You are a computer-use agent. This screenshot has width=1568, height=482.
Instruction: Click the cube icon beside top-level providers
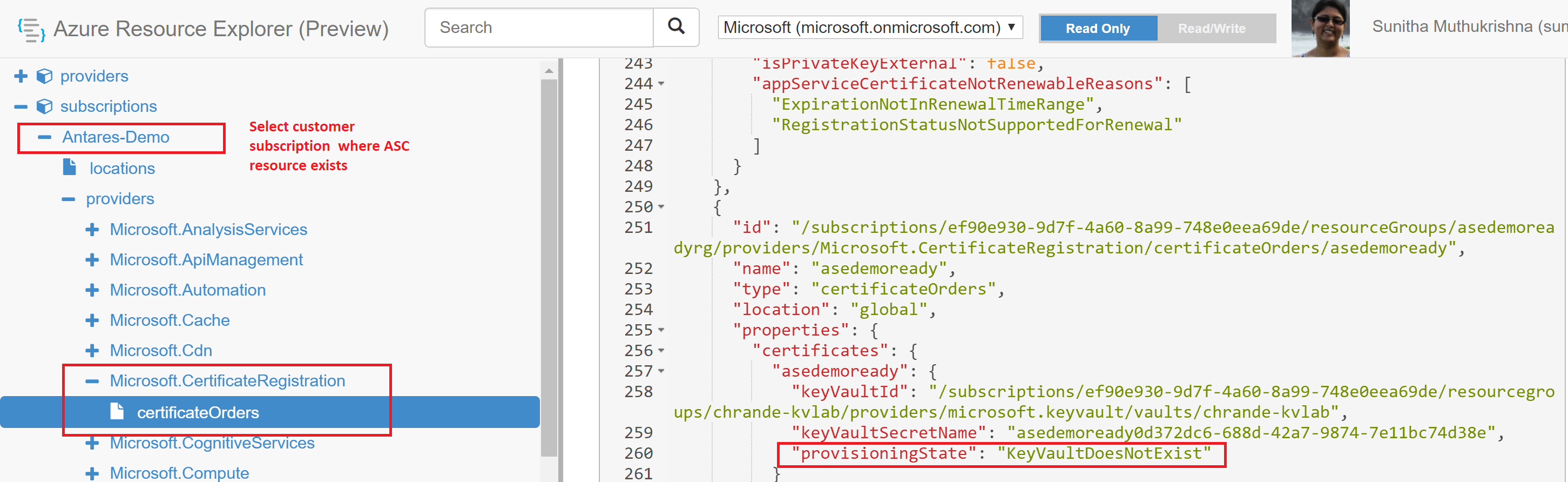point(44,76)
